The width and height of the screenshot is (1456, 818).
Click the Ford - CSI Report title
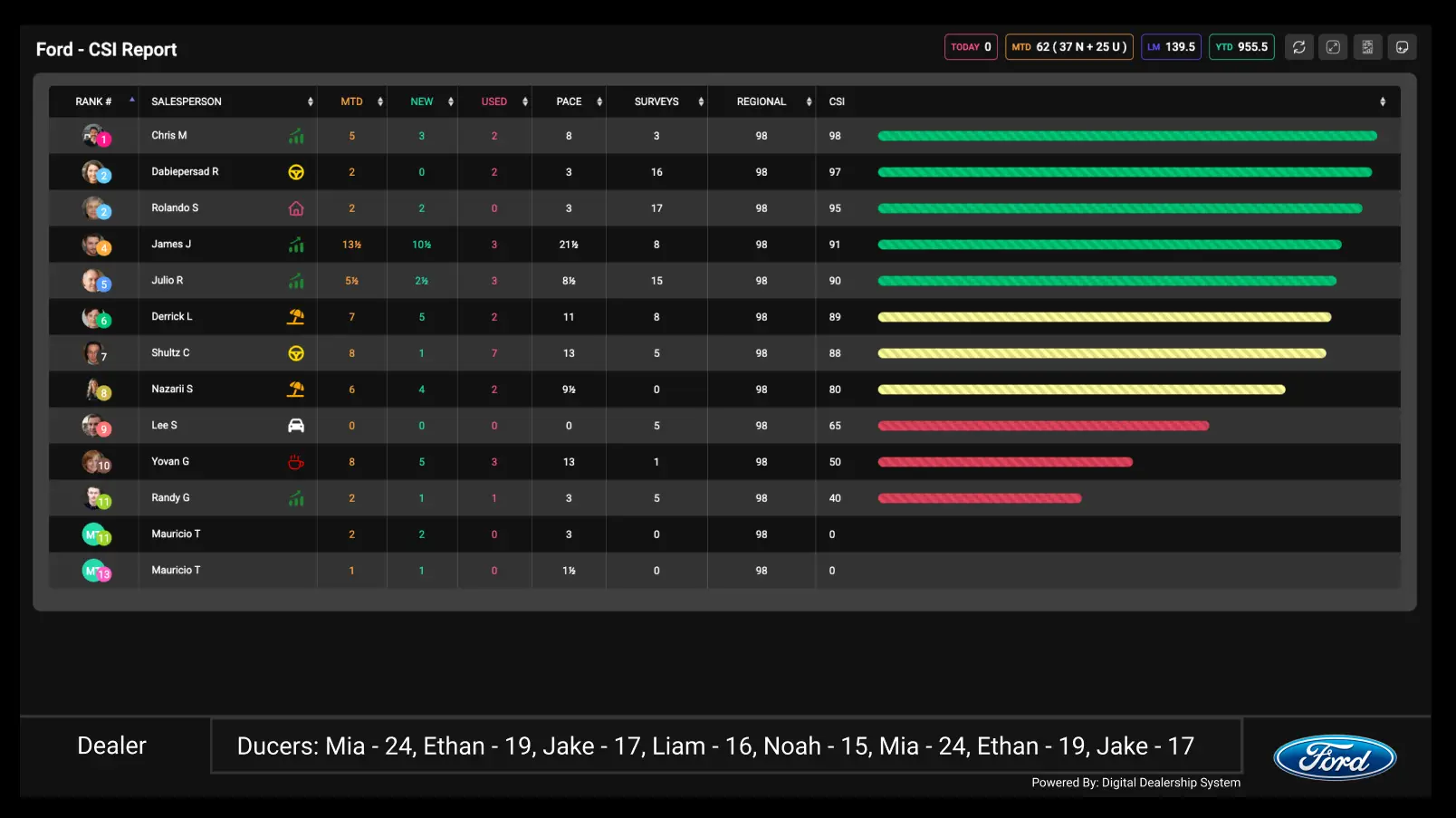pyautogui.click(x=106, y=50)
